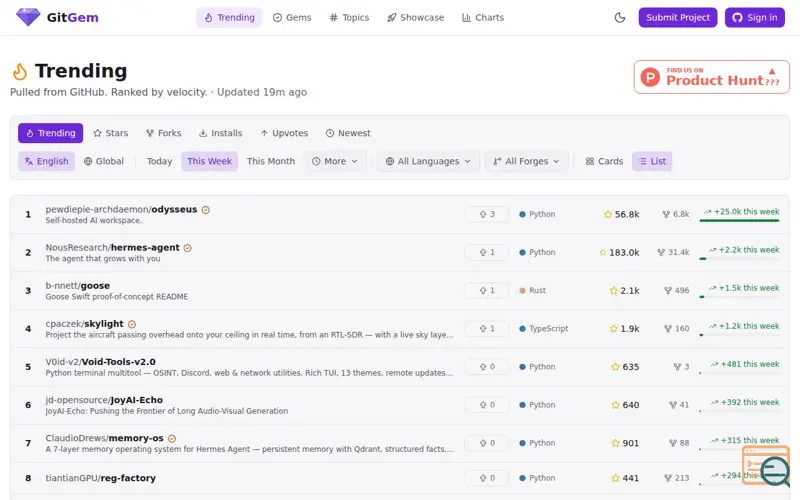Image resolution: width=800 pixels, height=500 pixels.
Task: Upvote the goose repository
Action: click(x=487, y=290)
